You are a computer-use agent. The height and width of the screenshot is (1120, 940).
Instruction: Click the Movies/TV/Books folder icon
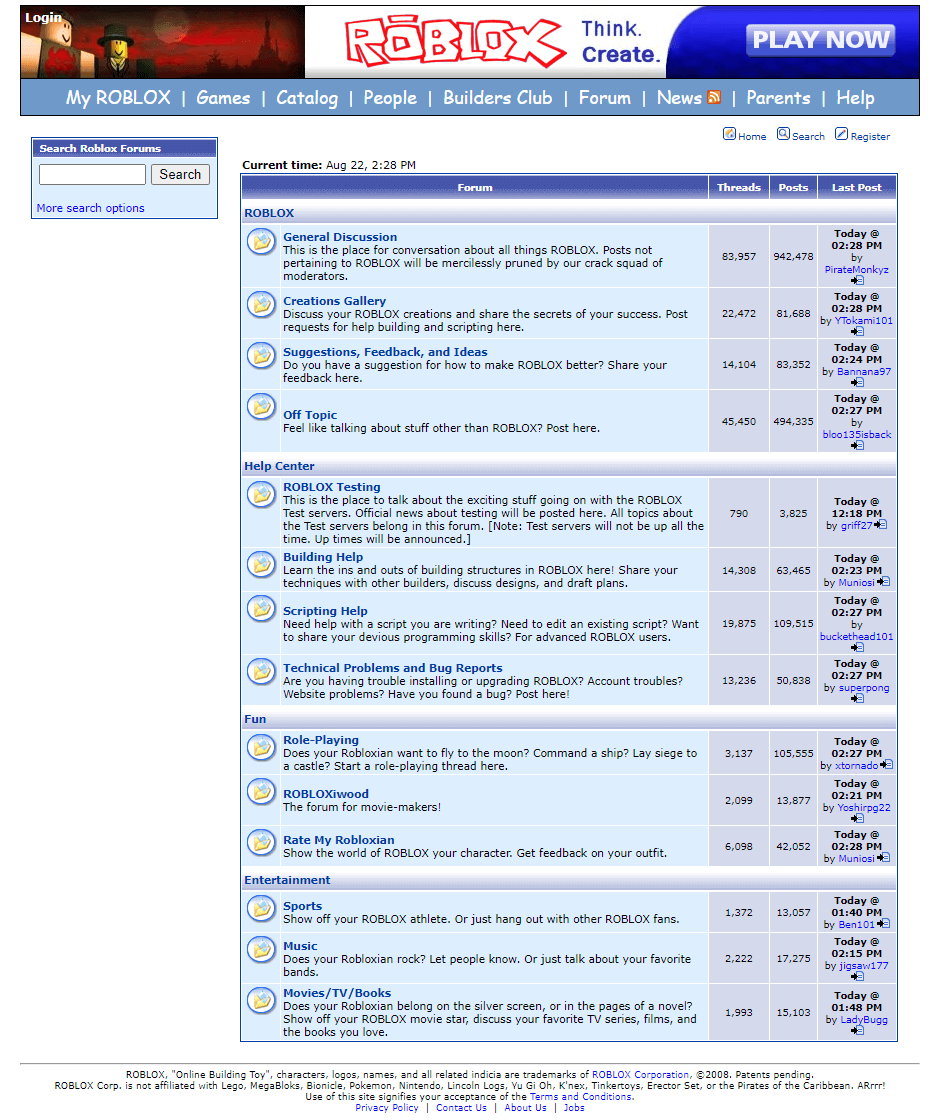(261, 1001)
